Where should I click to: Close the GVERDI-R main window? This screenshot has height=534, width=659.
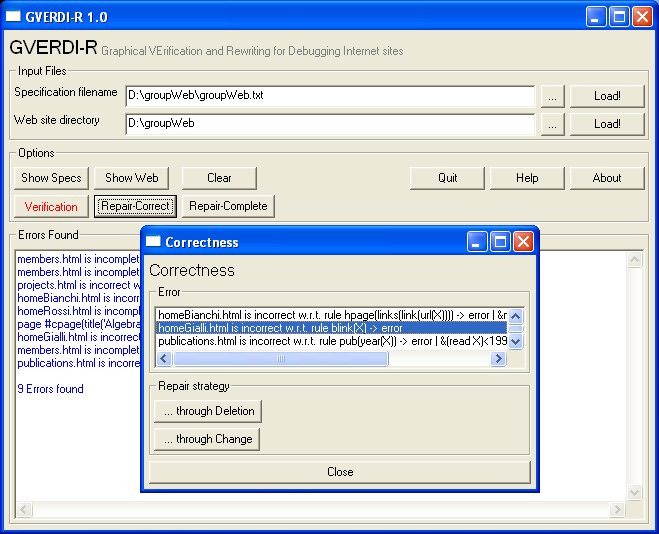643,17
